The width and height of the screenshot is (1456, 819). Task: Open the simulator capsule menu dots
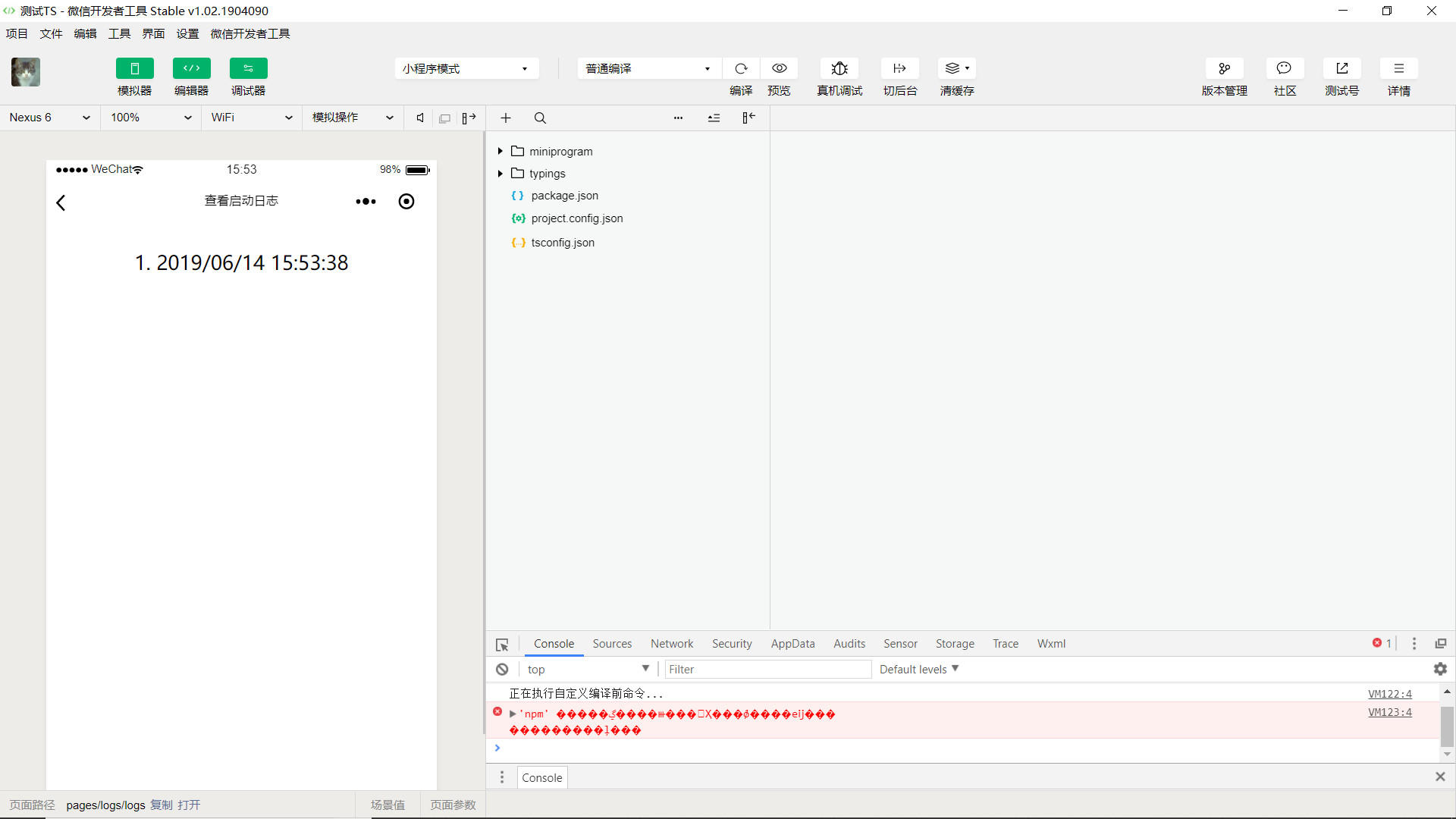click(x=366, y=201)
